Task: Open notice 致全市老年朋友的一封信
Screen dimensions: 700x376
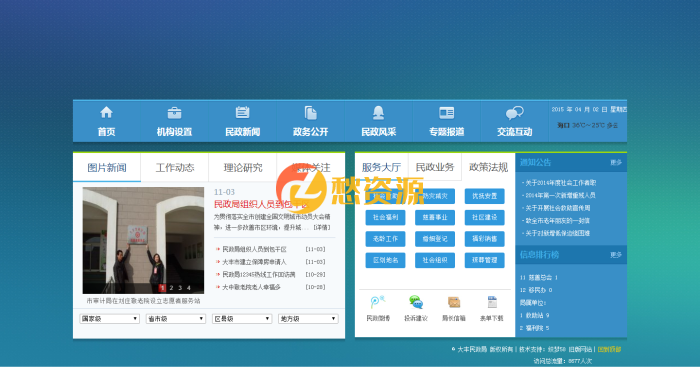Action: (557, 221)
